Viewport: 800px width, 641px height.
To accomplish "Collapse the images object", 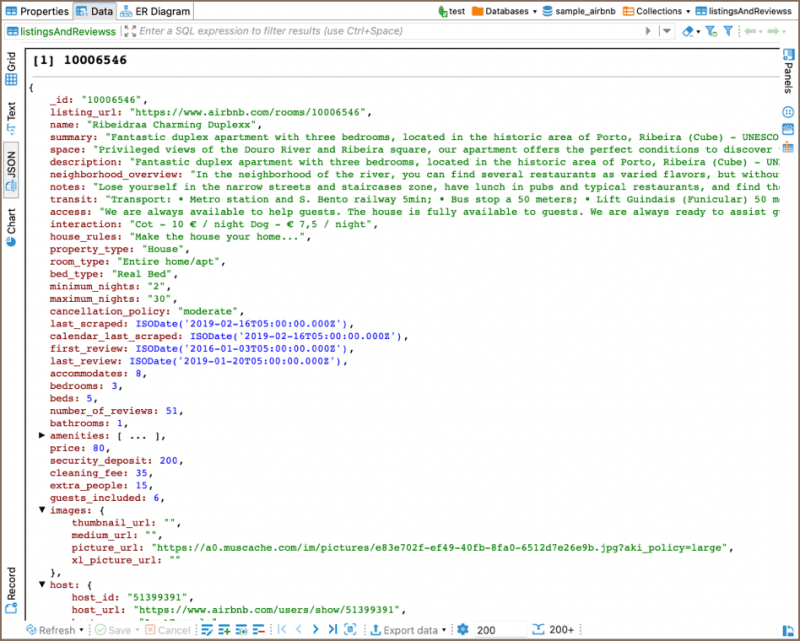I will coord(42,510).
